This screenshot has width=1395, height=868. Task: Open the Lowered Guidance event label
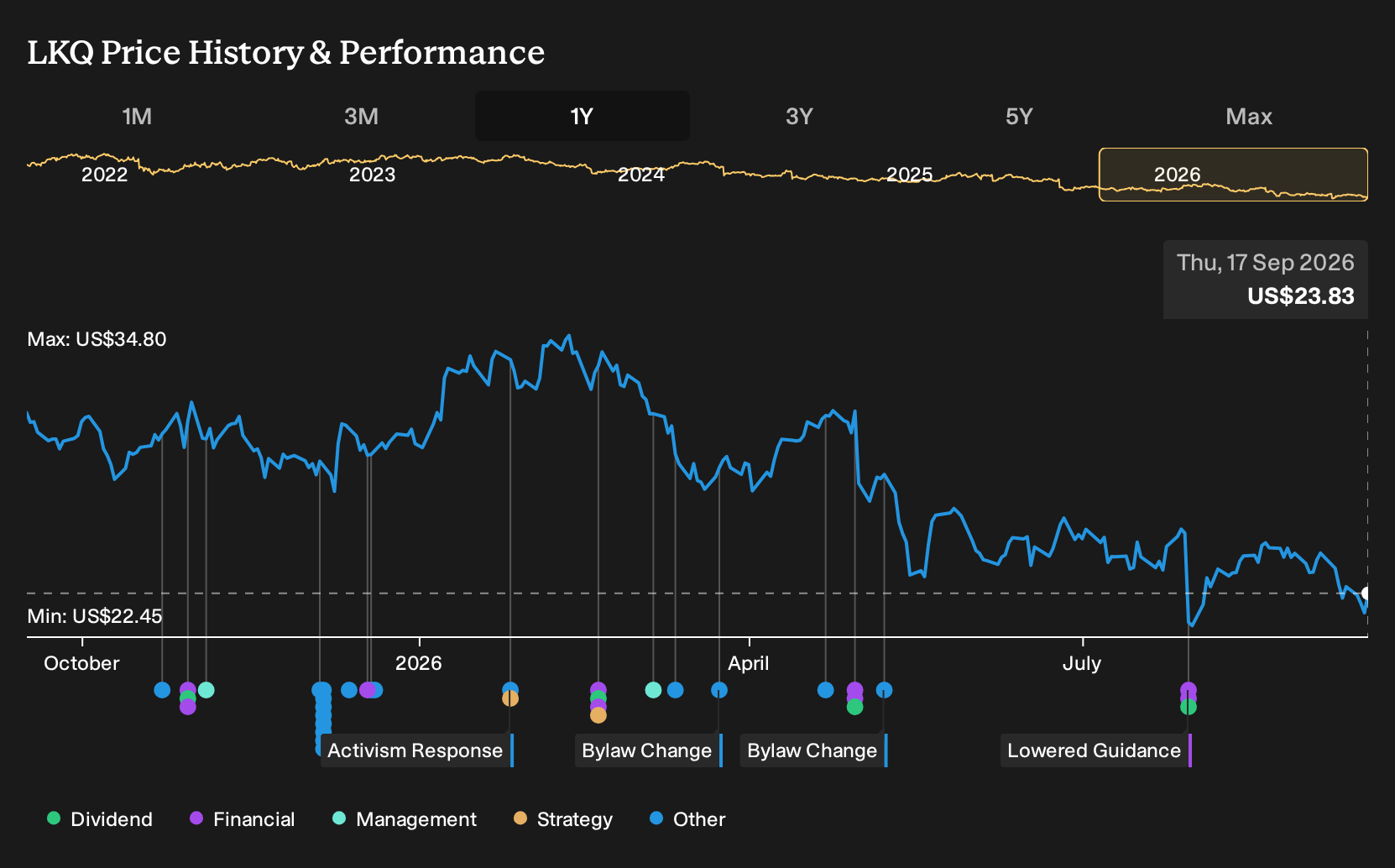point(1095,750)
